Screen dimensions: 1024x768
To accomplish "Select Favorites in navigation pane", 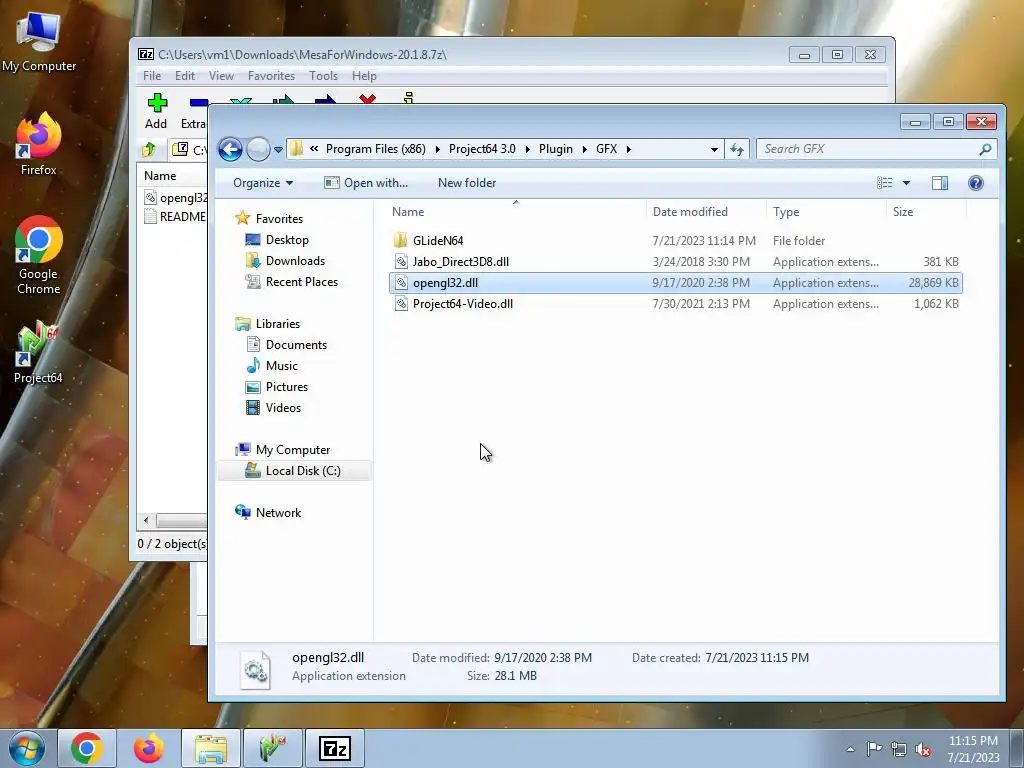I will click(279, 219).
